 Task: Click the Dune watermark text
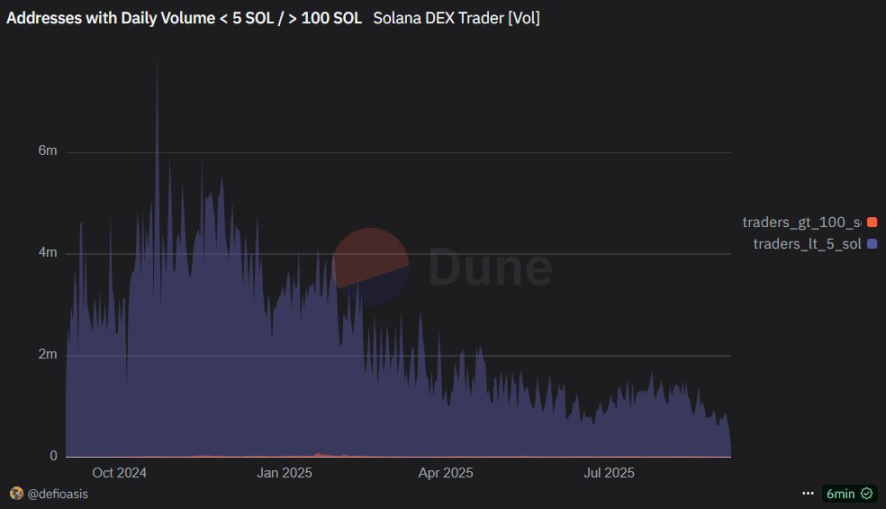click(x=490, y=268)
